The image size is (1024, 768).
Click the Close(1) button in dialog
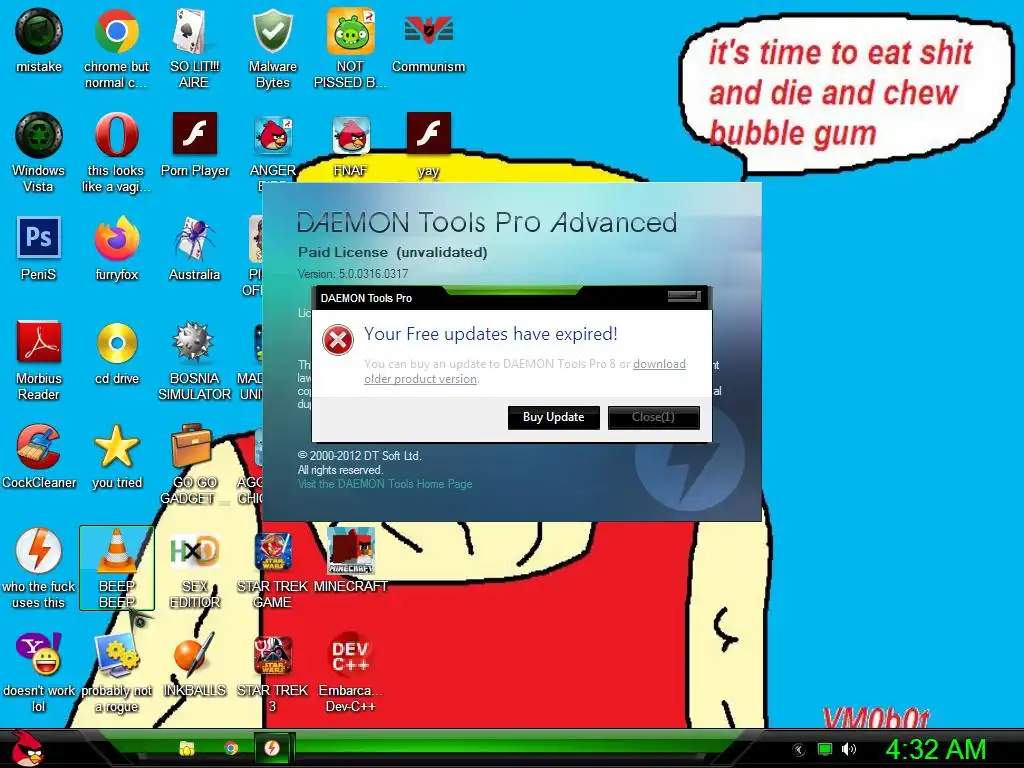tap(653, 417)
